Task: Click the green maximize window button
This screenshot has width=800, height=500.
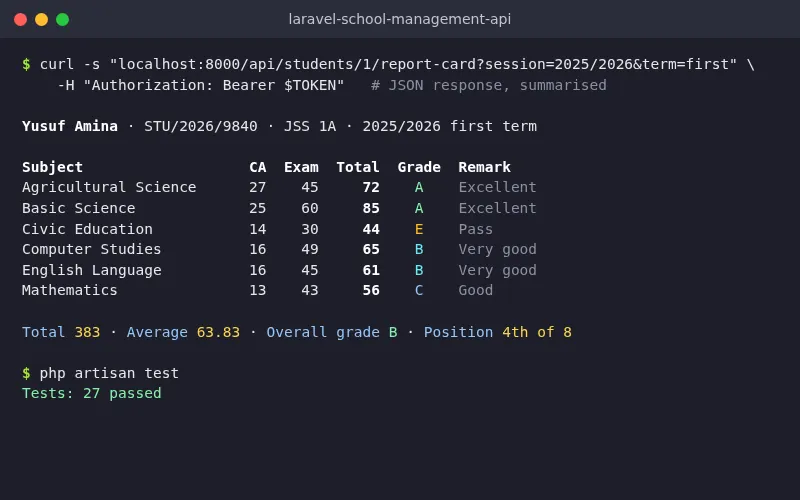Action: pos(62,19)
